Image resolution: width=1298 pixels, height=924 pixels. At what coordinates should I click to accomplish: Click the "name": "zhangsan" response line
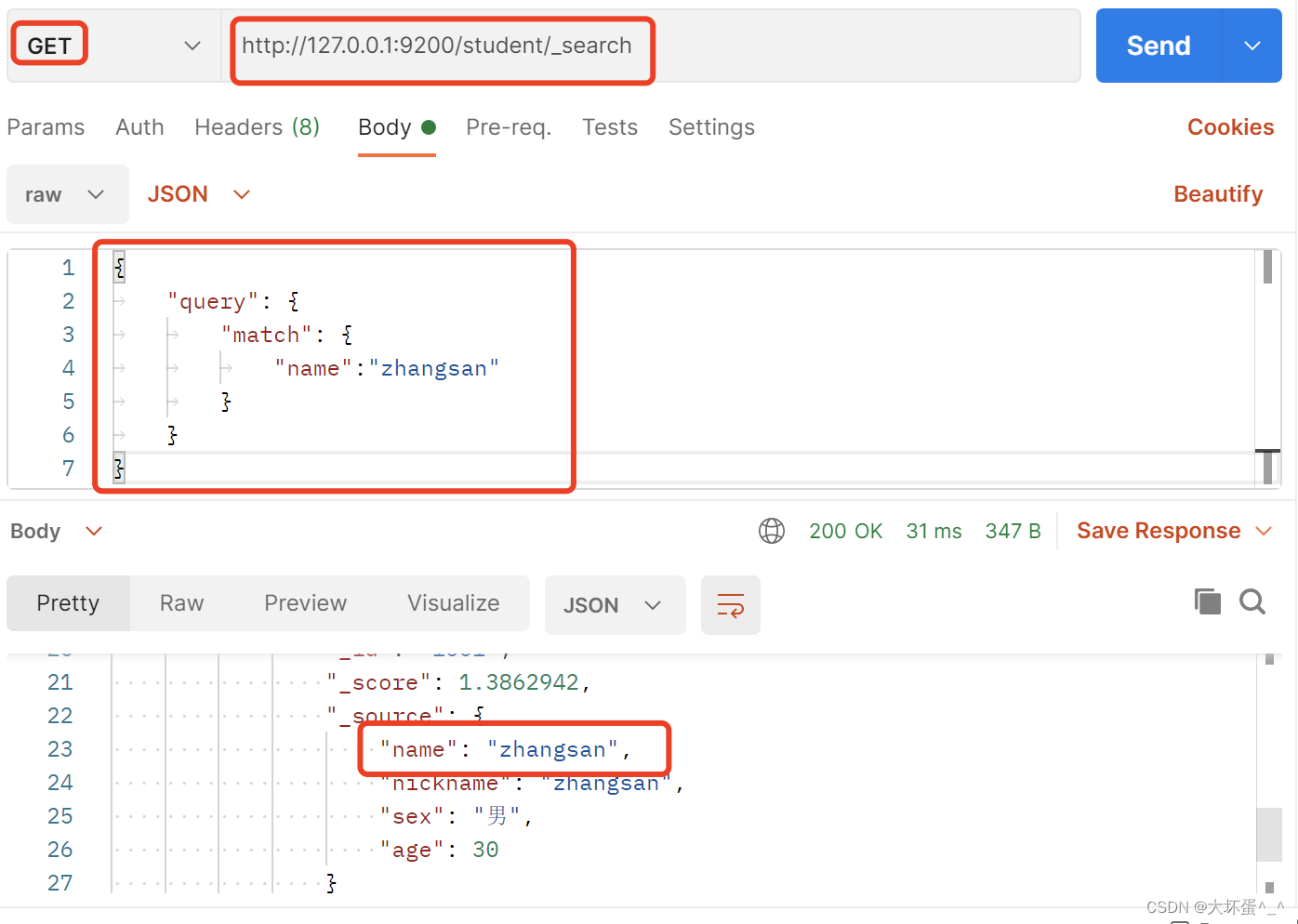pyautogui.click(x=505, y=749)
